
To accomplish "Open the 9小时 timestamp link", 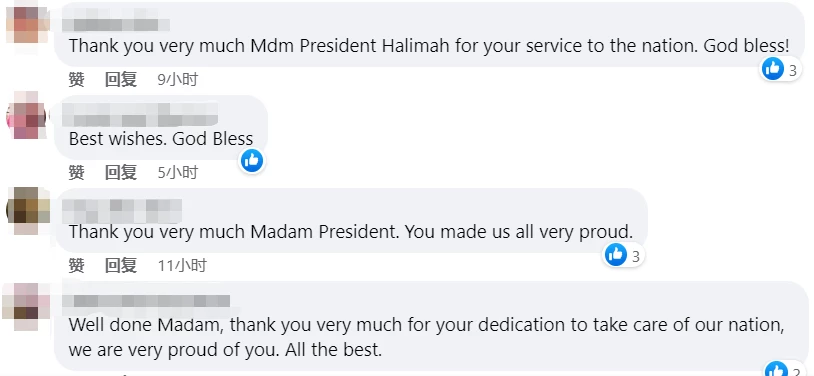I will tap(178, 79).
